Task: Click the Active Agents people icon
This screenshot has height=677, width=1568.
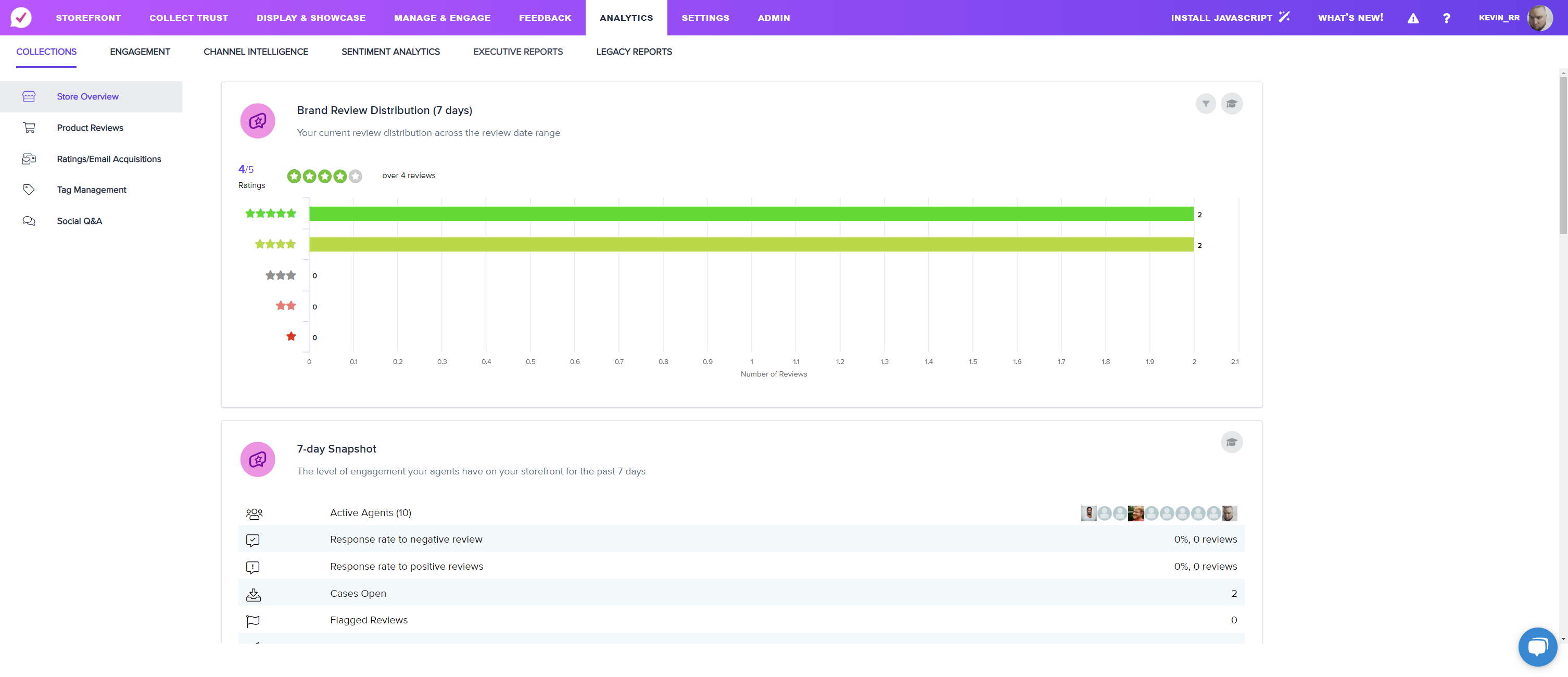Action: (x=254, y=514)
